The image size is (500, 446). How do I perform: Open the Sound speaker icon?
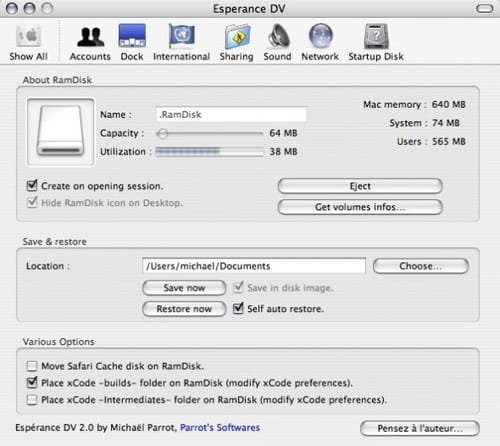(x=278, y=35)
